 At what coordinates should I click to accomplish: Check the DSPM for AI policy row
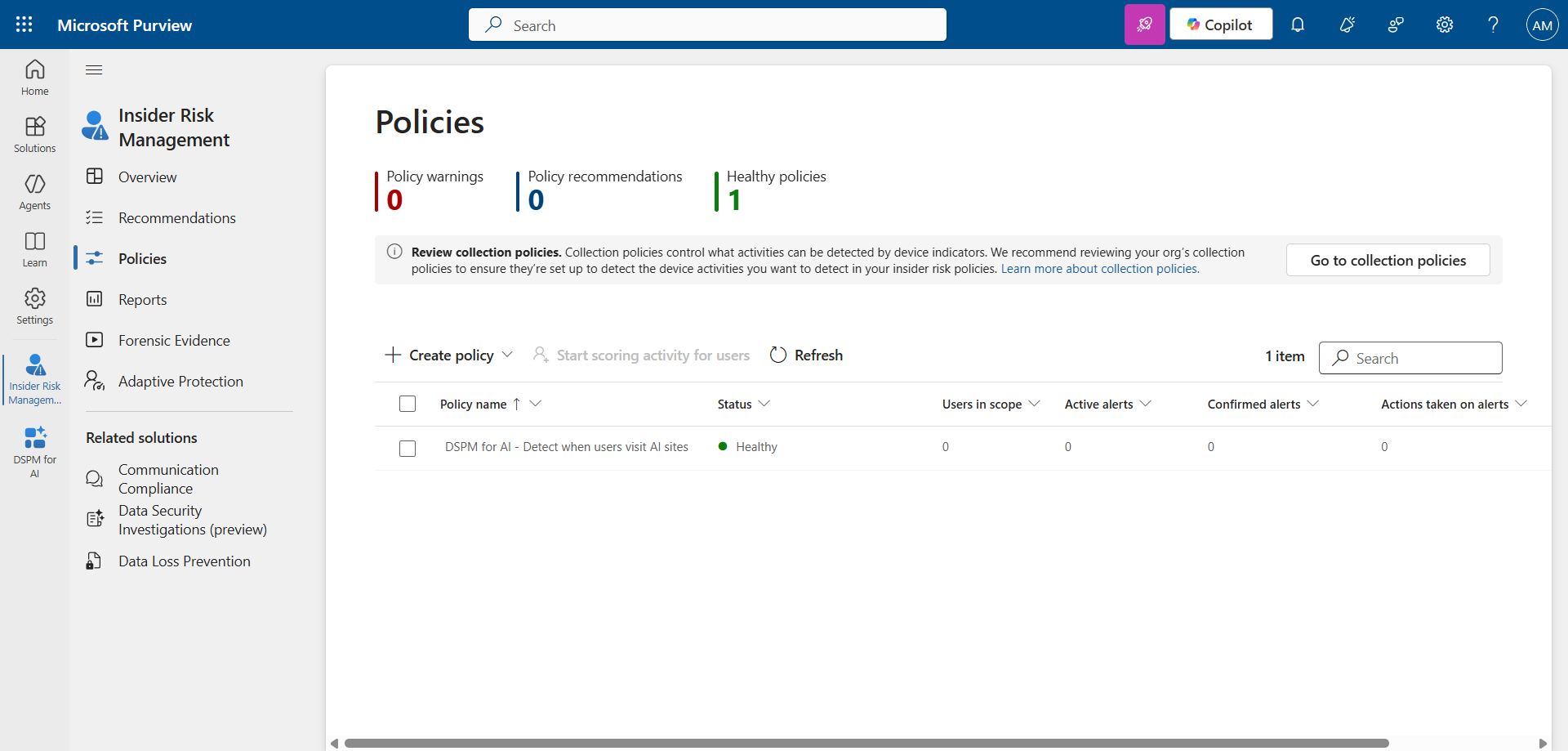tap(408, 449)
